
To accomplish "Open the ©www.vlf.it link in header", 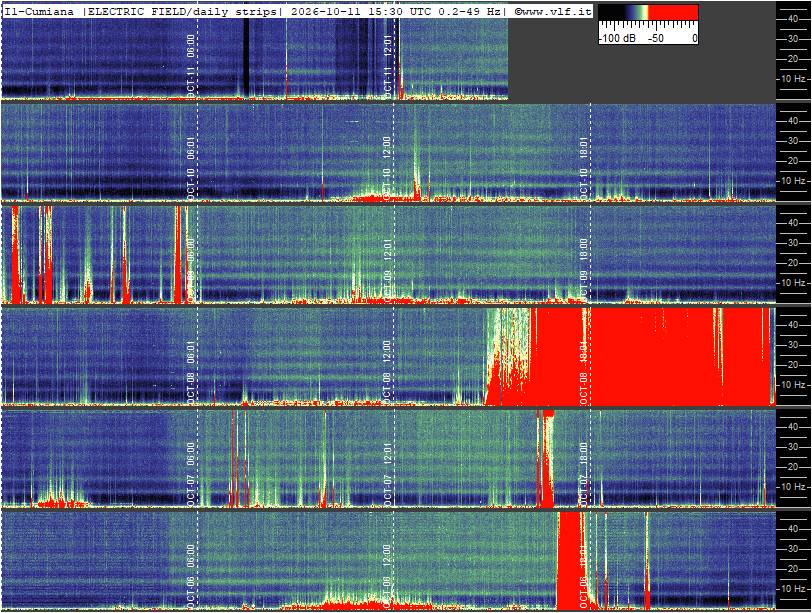I will click(x=553, y=12).
